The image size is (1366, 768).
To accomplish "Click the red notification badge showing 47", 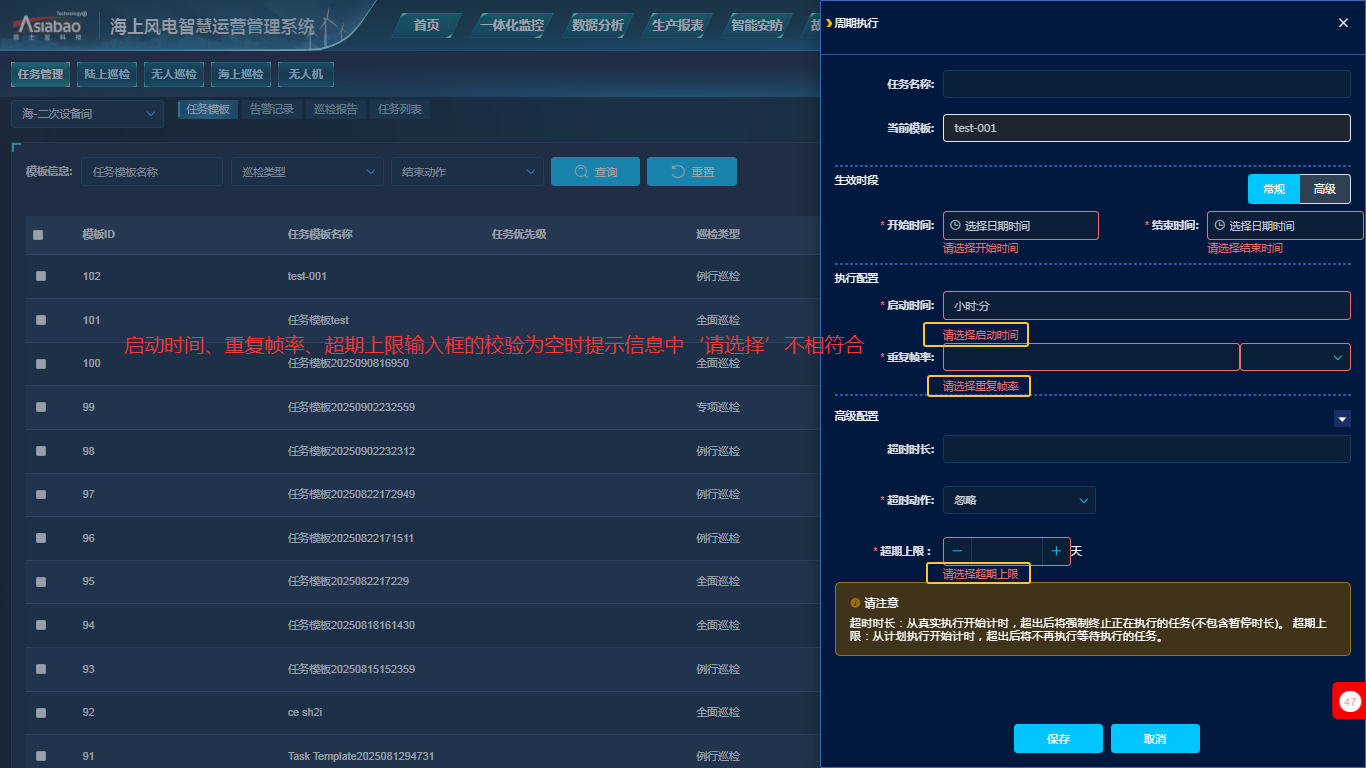I will point(1349,701).
